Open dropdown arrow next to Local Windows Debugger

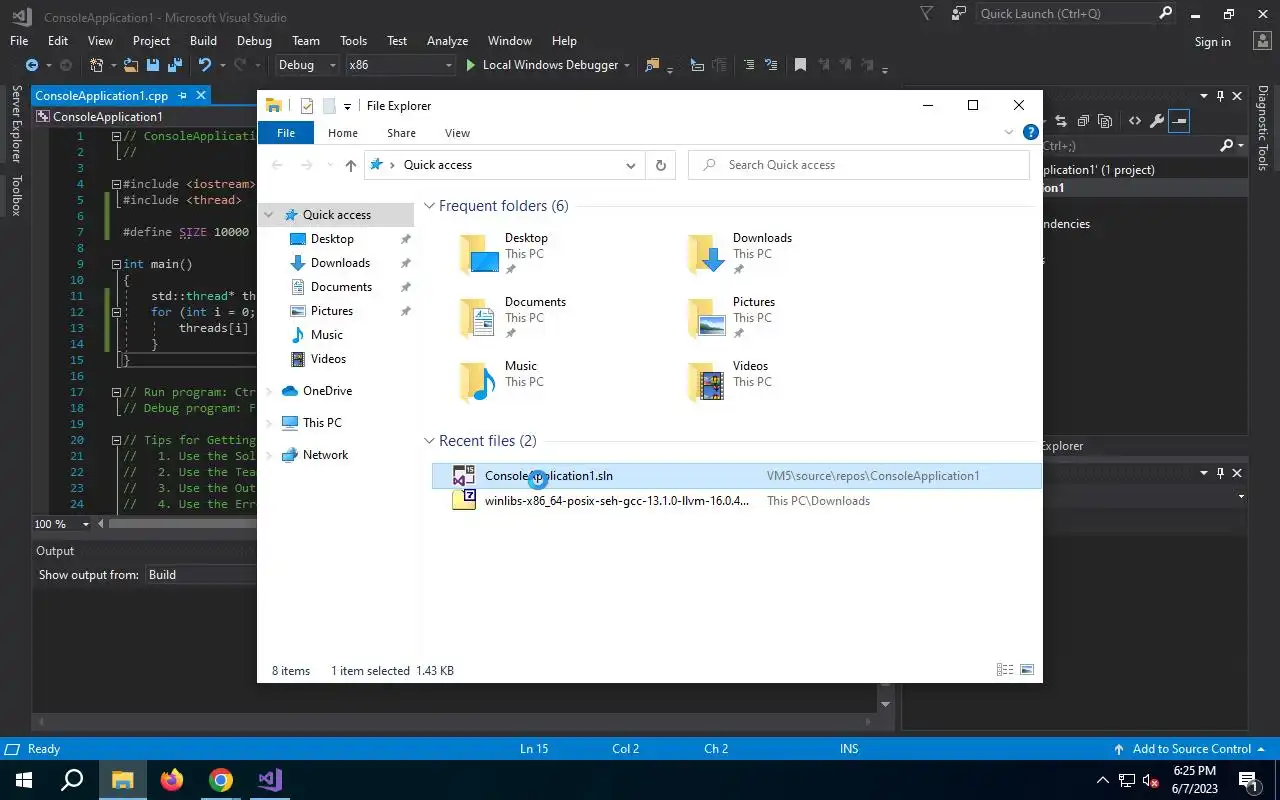(627, 65)
